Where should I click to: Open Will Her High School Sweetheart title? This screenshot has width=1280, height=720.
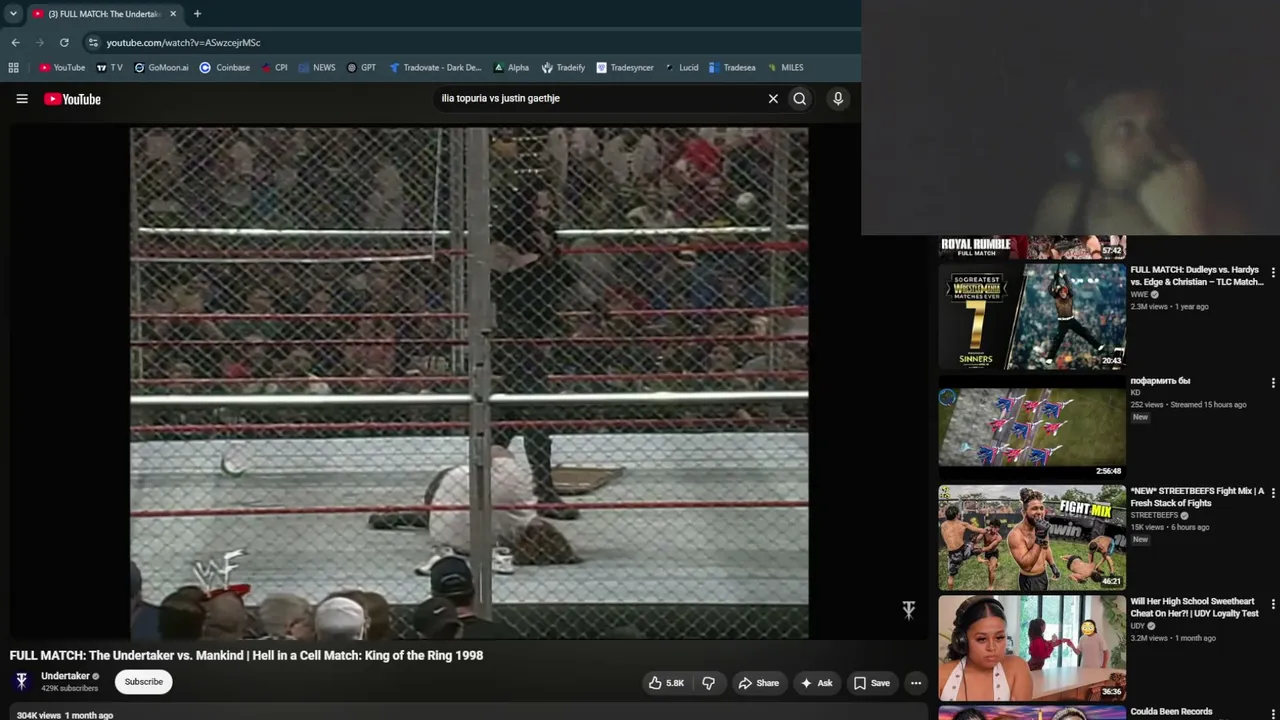point(1194,607)
